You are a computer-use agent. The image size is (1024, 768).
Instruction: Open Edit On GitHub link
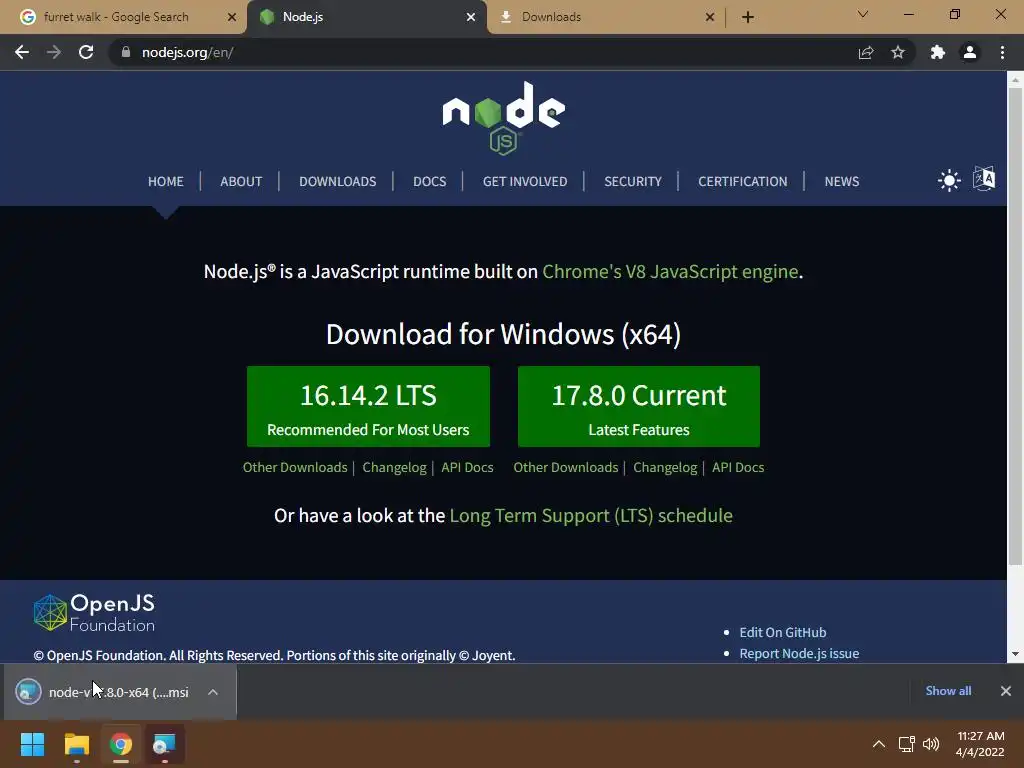782,632
